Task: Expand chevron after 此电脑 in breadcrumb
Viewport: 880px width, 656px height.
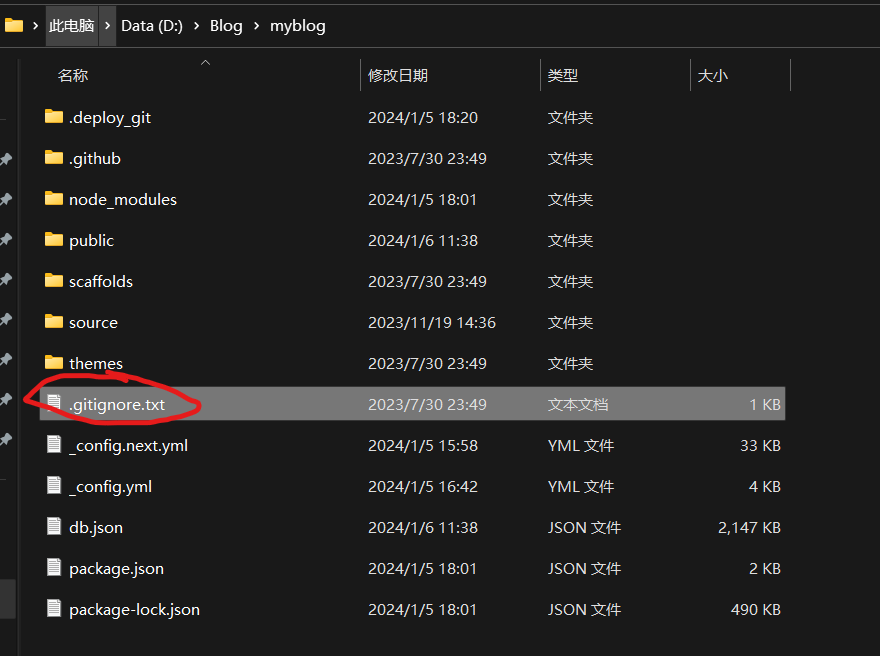Action: click(x=108, y=26)
